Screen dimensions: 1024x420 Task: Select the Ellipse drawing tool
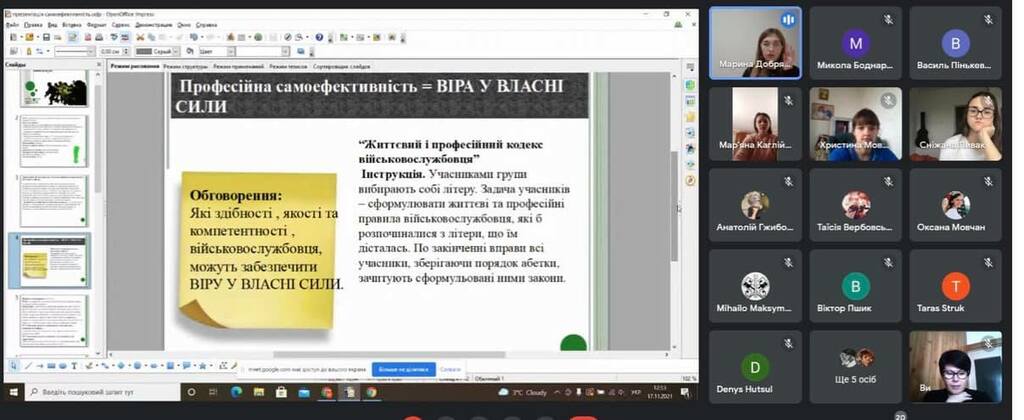60,366
